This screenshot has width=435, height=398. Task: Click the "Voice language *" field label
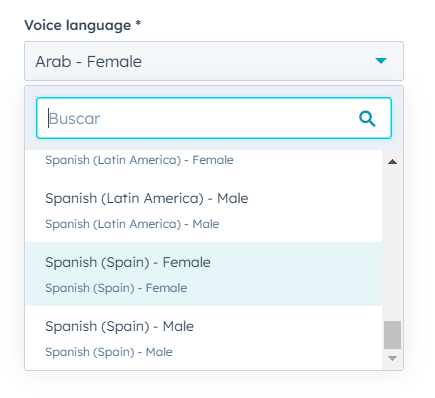pos(83,25)
